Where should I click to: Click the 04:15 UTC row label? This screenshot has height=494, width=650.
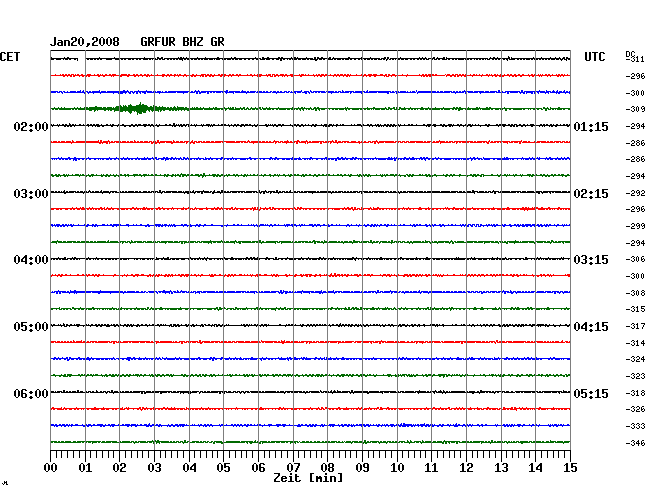(591, 327)
